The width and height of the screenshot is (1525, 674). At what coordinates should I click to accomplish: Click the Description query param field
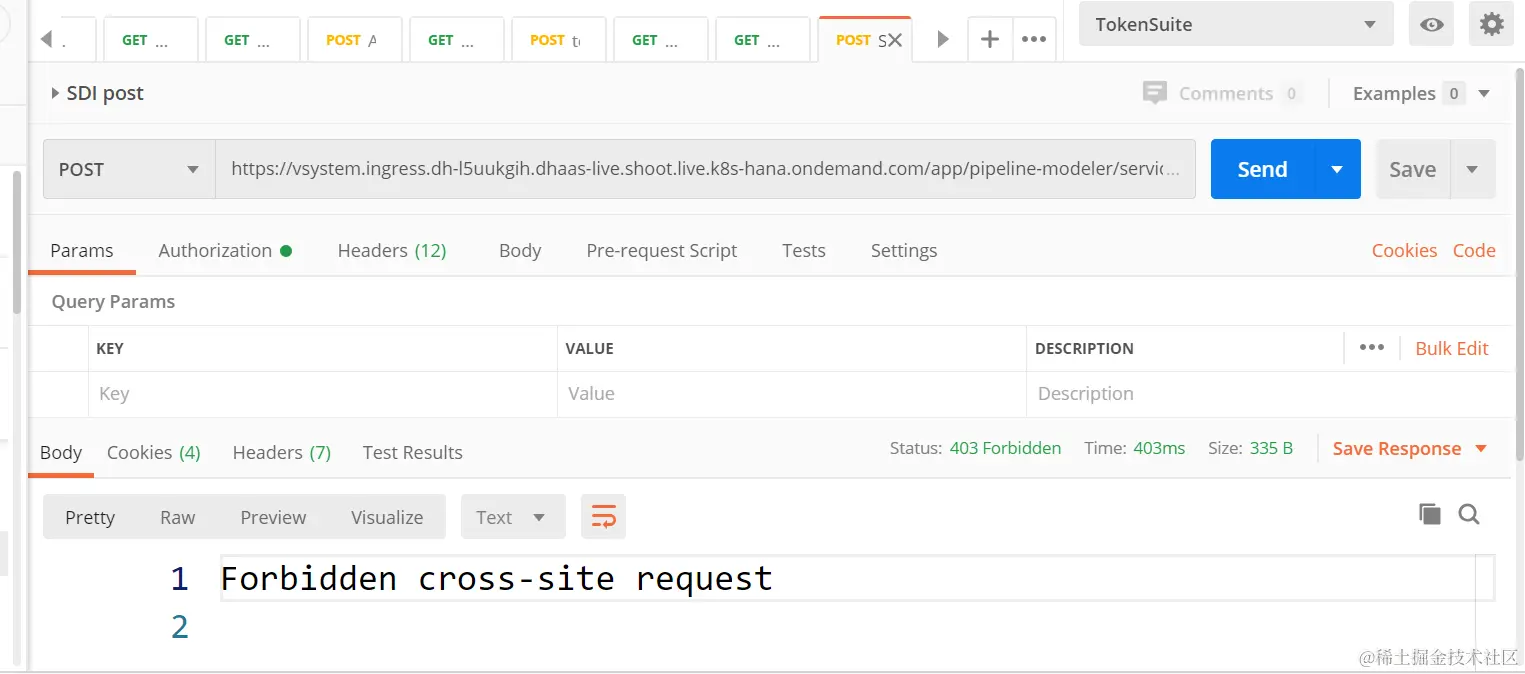tap(1268, 394)
